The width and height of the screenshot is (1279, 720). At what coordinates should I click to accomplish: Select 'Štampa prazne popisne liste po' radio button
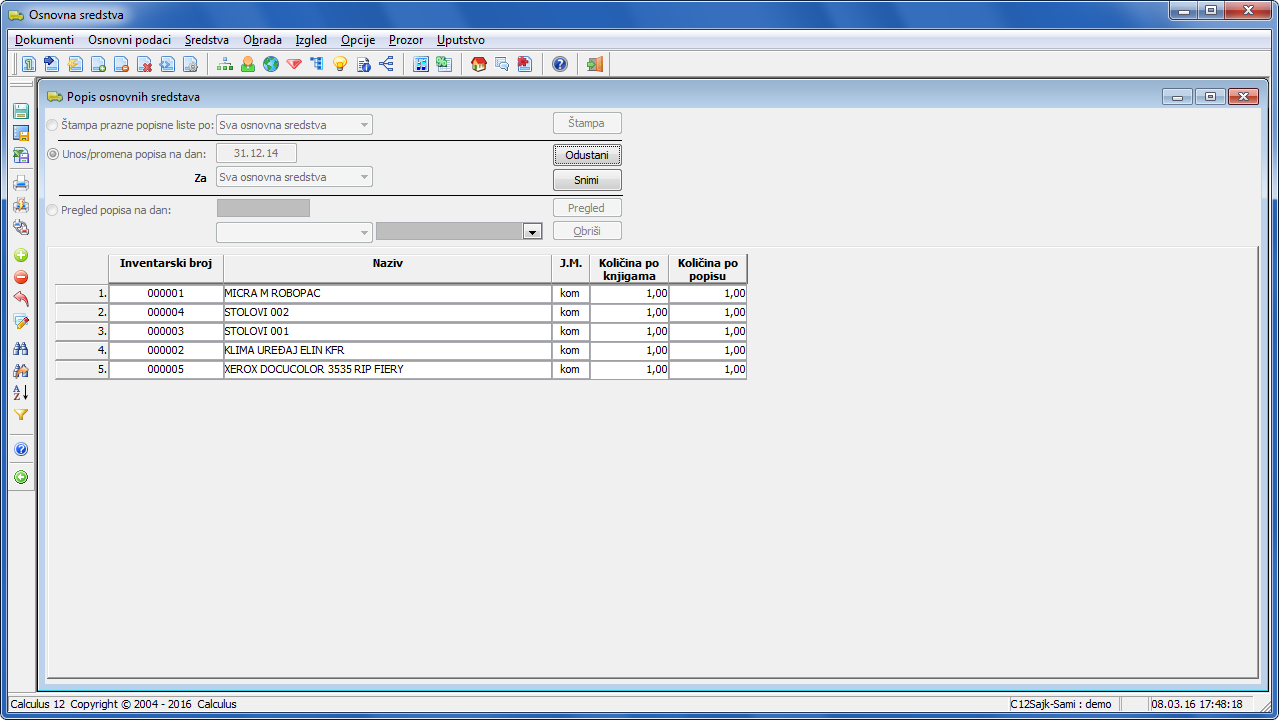click(53, 125)
